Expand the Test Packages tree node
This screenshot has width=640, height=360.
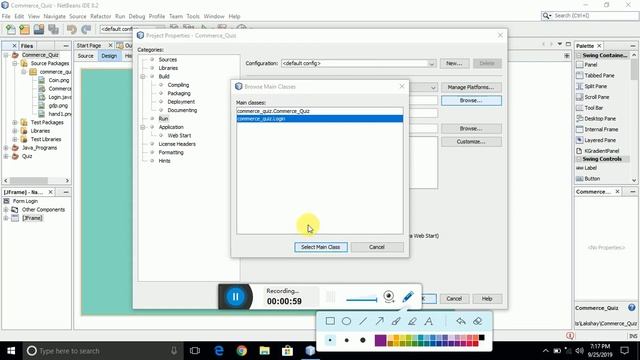(15, 122)
